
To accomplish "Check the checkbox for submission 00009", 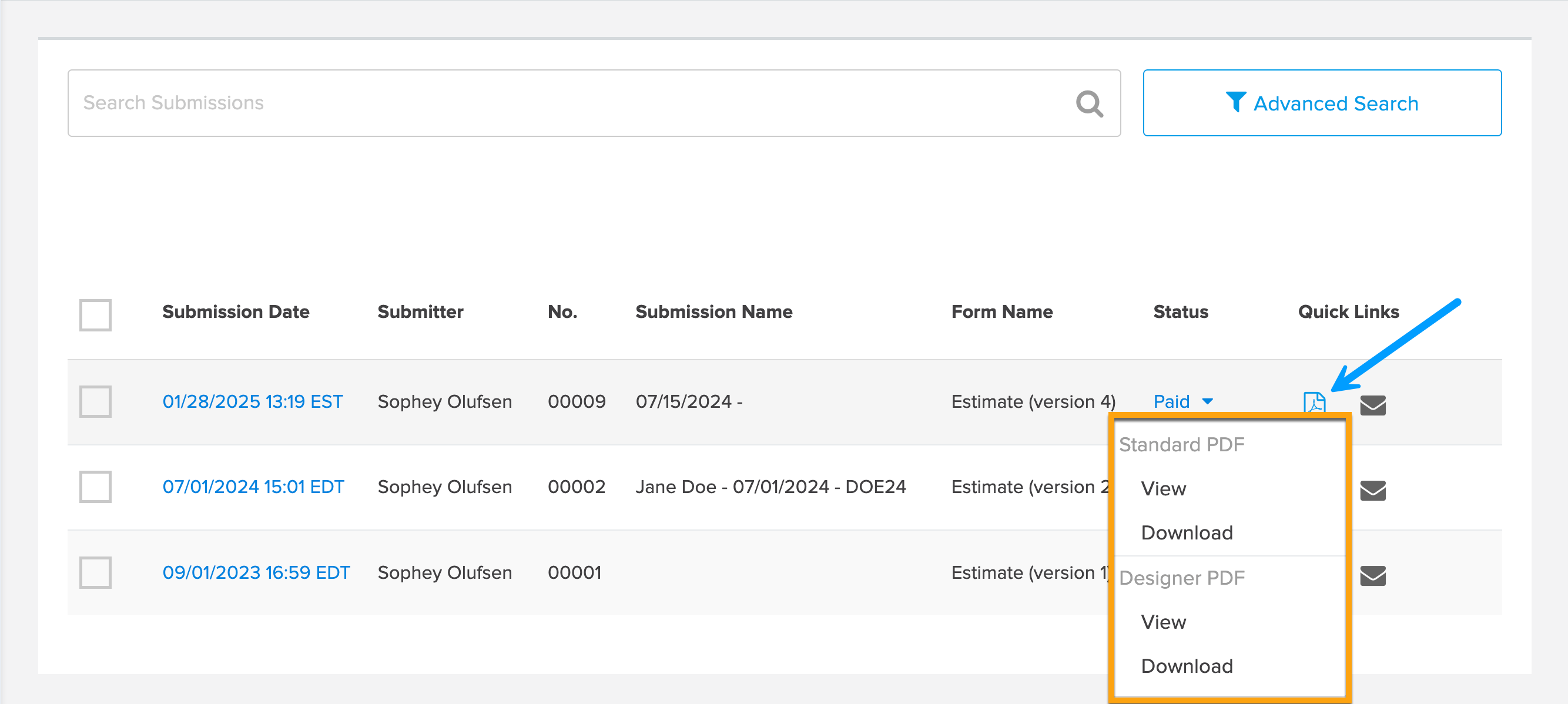I will (x=95, y=401).
